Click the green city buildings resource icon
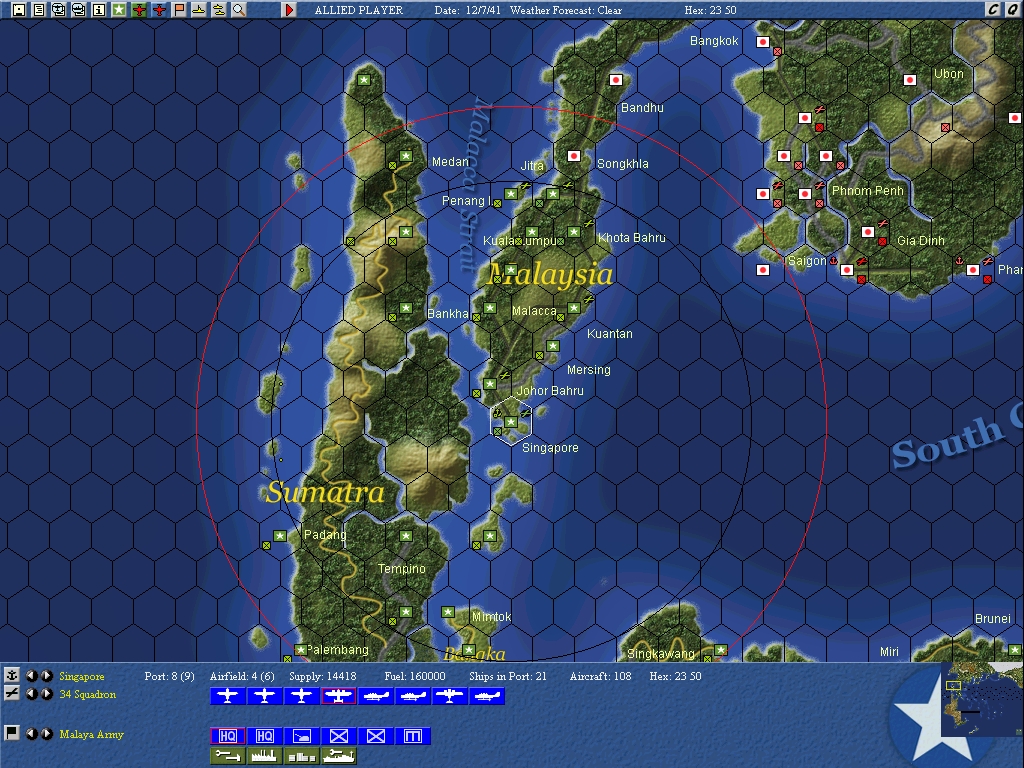1024x768 pixels. pyautogui.click(x=302, y=756)
